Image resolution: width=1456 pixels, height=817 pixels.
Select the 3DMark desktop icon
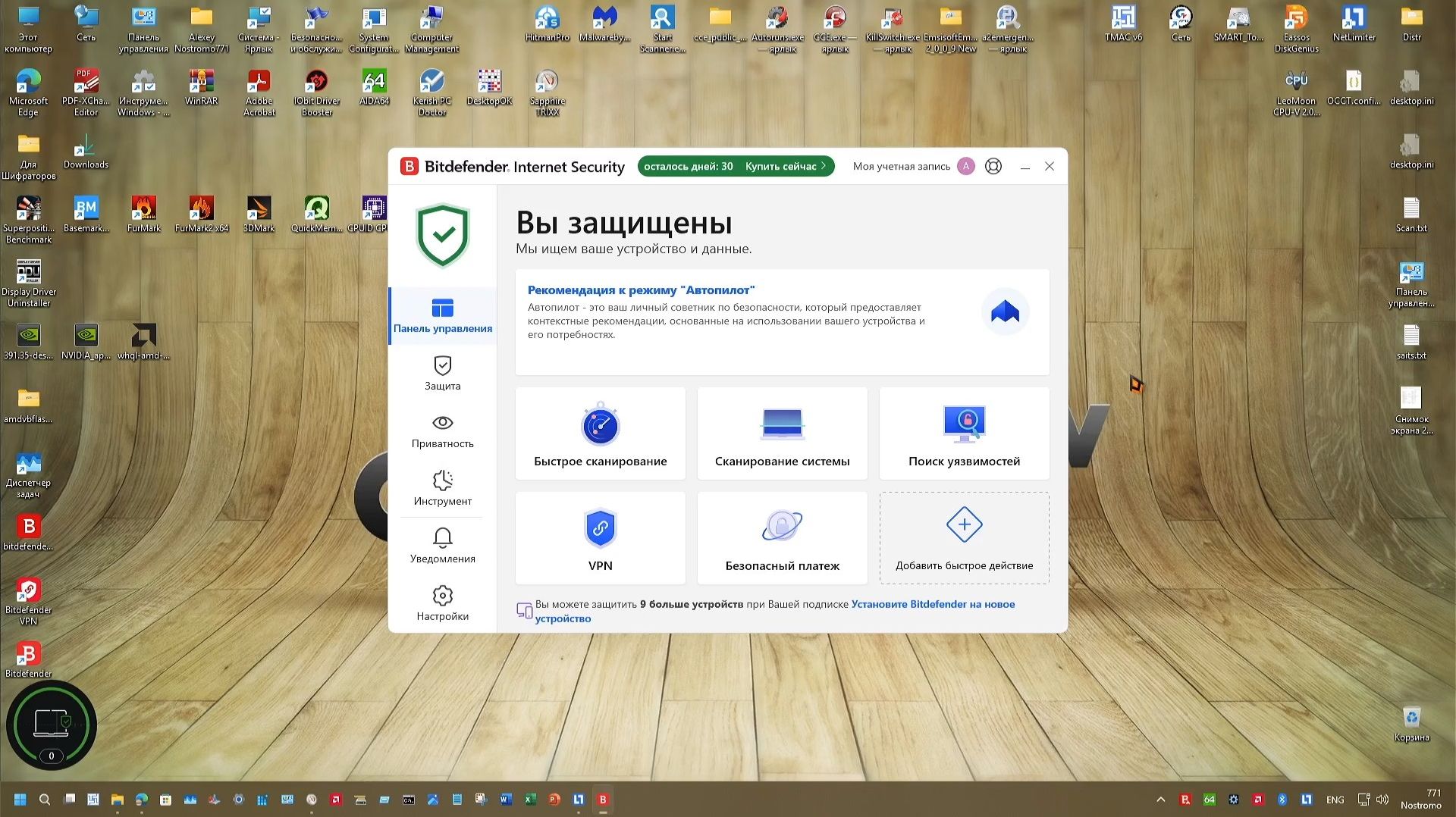tap(259, 216)
